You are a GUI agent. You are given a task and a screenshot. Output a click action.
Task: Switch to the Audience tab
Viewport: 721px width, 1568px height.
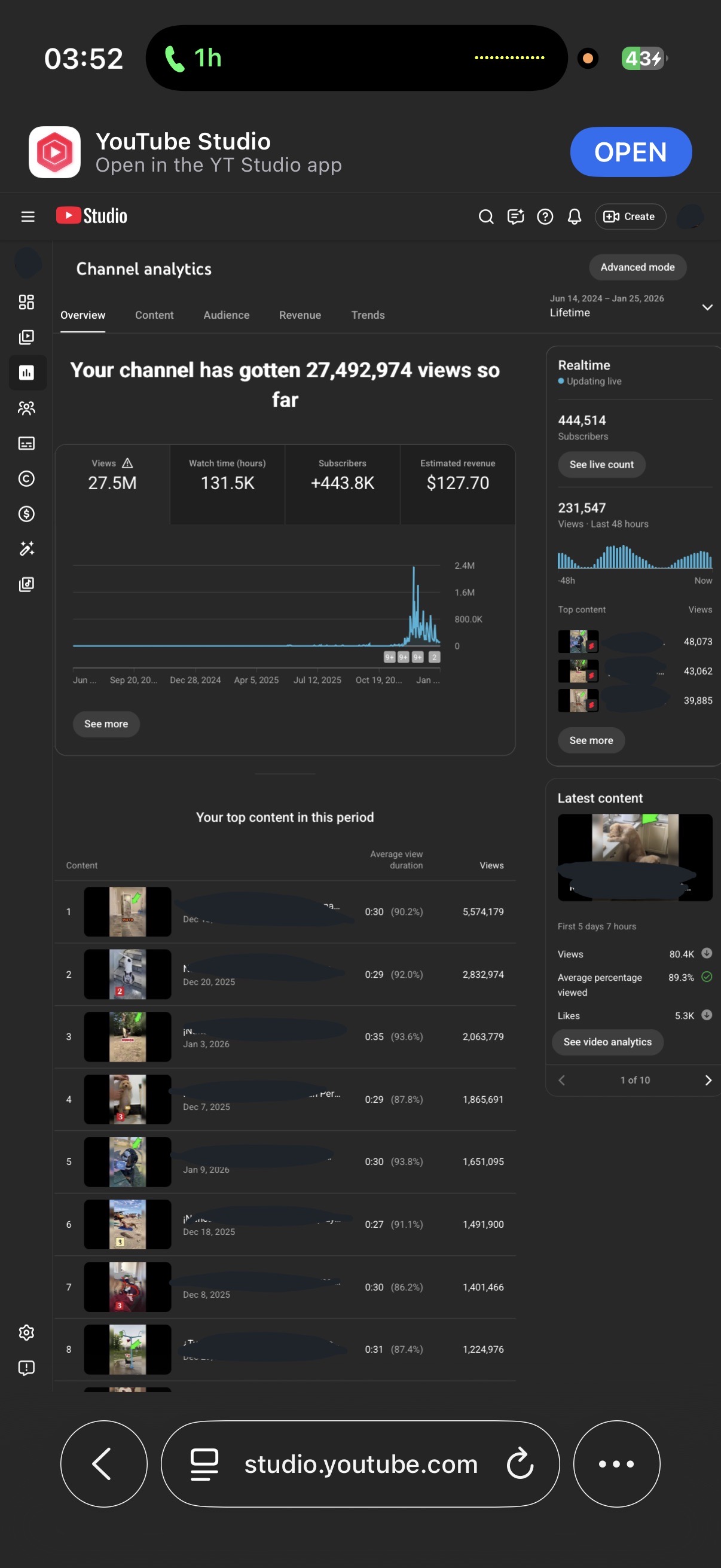click(x=227, y=315)
